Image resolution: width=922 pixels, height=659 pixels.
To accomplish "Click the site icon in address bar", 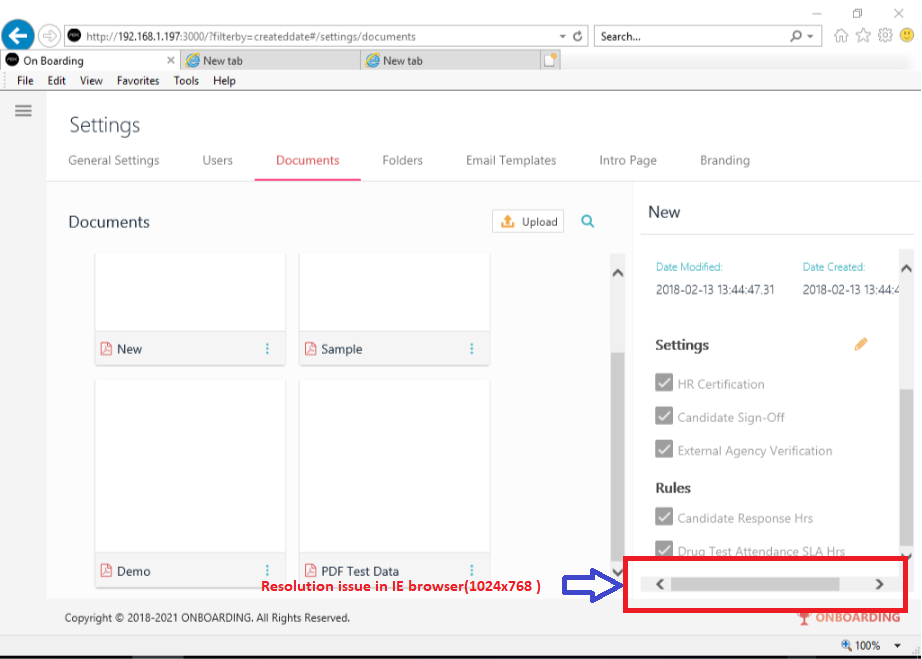I will [x=74, y=36].
